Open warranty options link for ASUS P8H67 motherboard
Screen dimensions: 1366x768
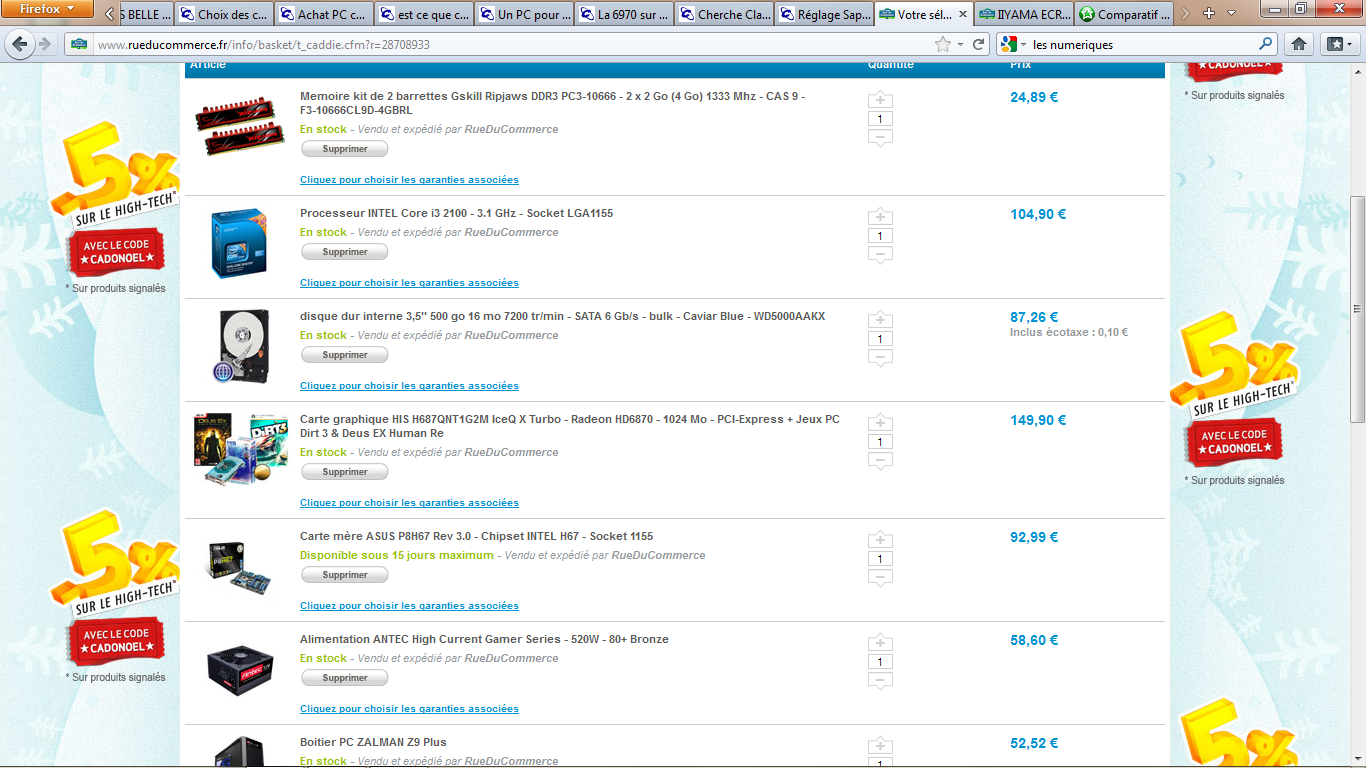tap(409, 606)
